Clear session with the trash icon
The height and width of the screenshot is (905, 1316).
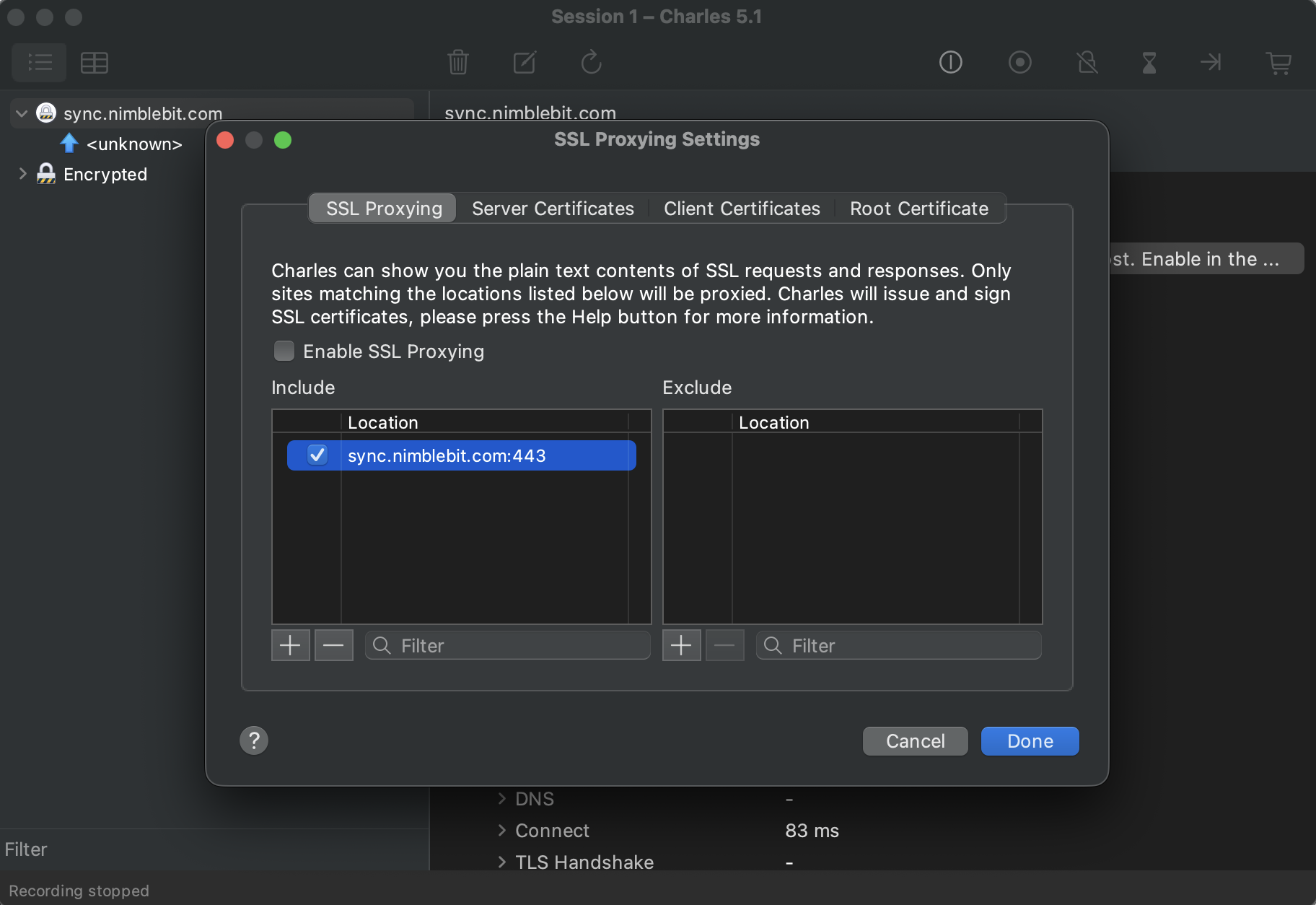point(458,63)
